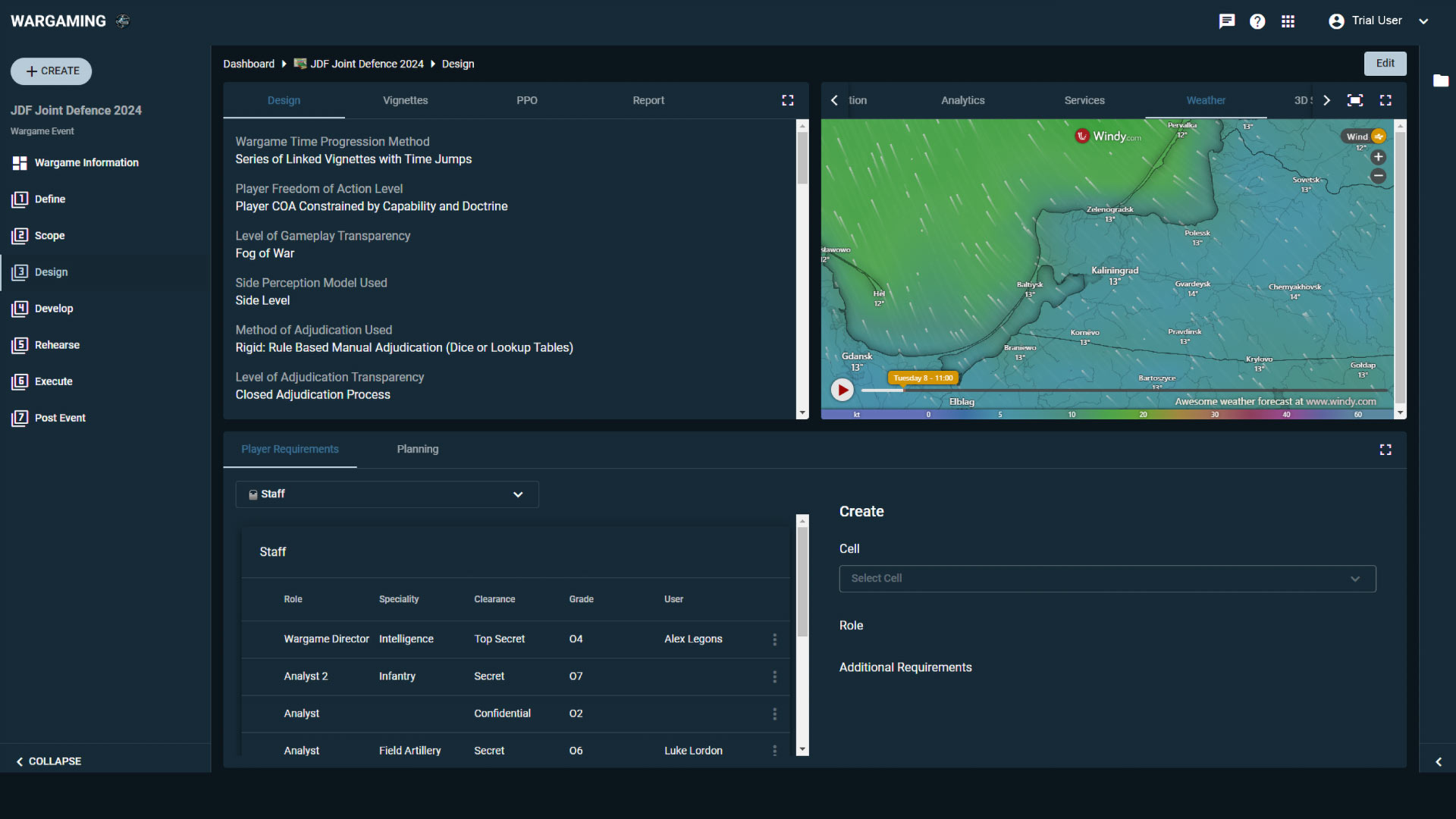Expand the Design panel to fullscreen
Image resolution: width=1456 pixels, height=819 pixels.
click(x=788, y=100)
